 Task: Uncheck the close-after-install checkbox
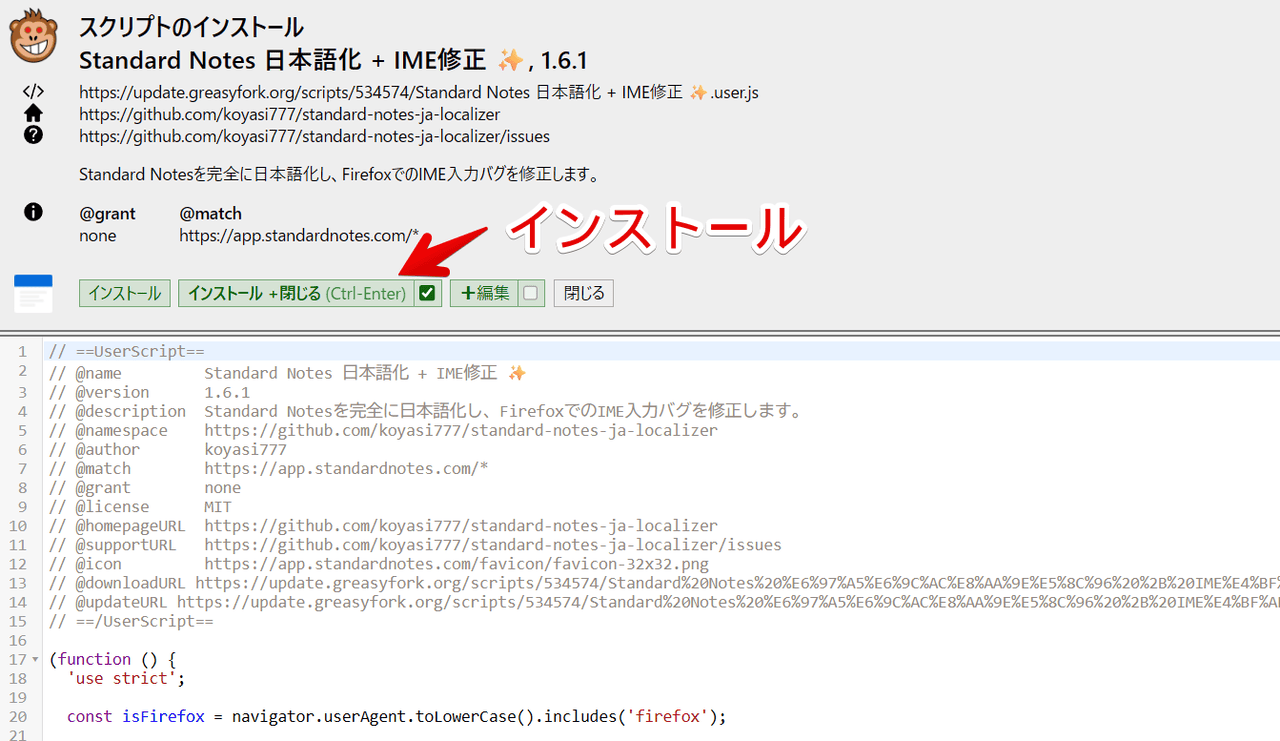click(x=428, y=293)
